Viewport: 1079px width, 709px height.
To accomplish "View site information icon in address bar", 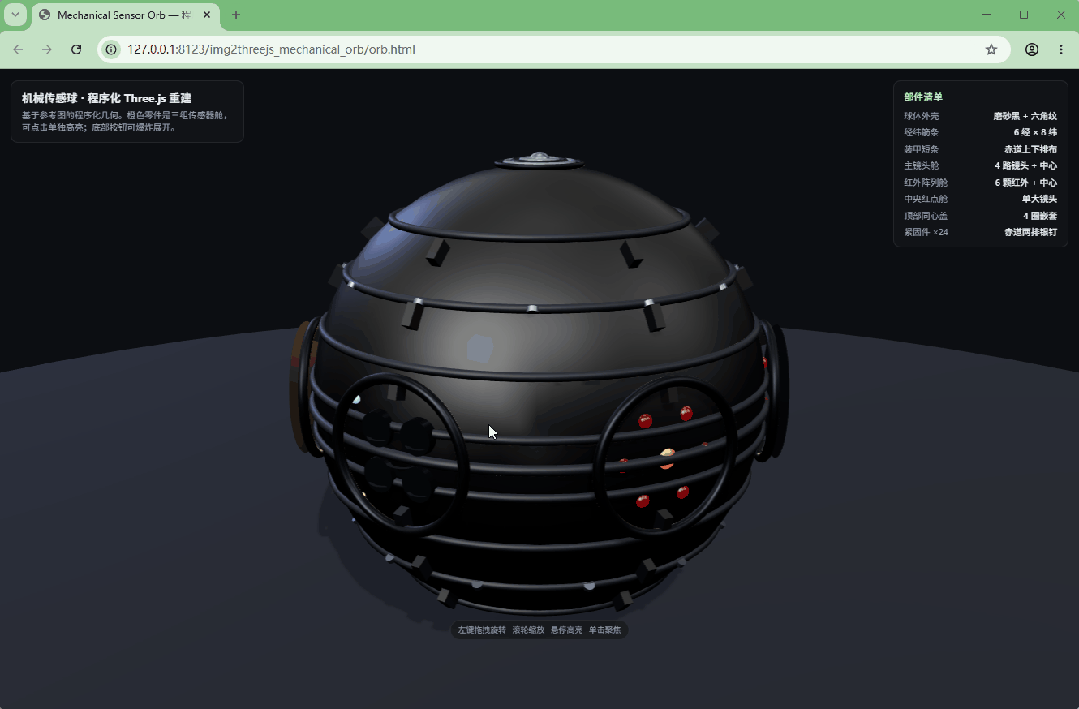I will (x=111, y=50).
